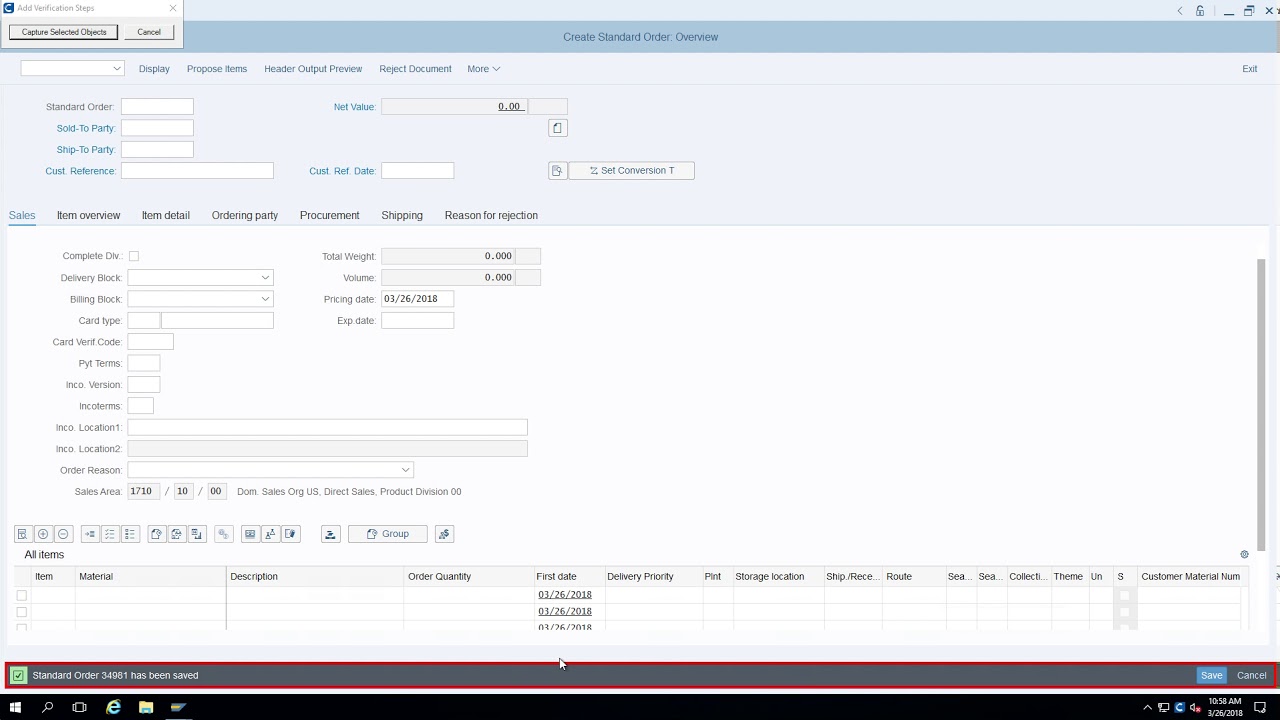Click the Sold-To Party input field
The height and width of the screenshot is (720, 1280).
tap(157, 128)
